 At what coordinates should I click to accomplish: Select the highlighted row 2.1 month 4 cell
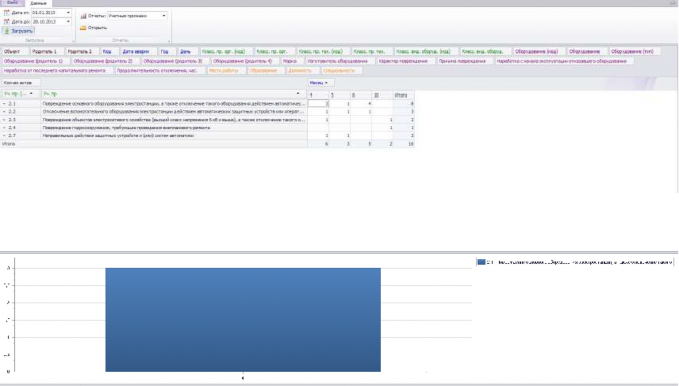coord(318,104)
